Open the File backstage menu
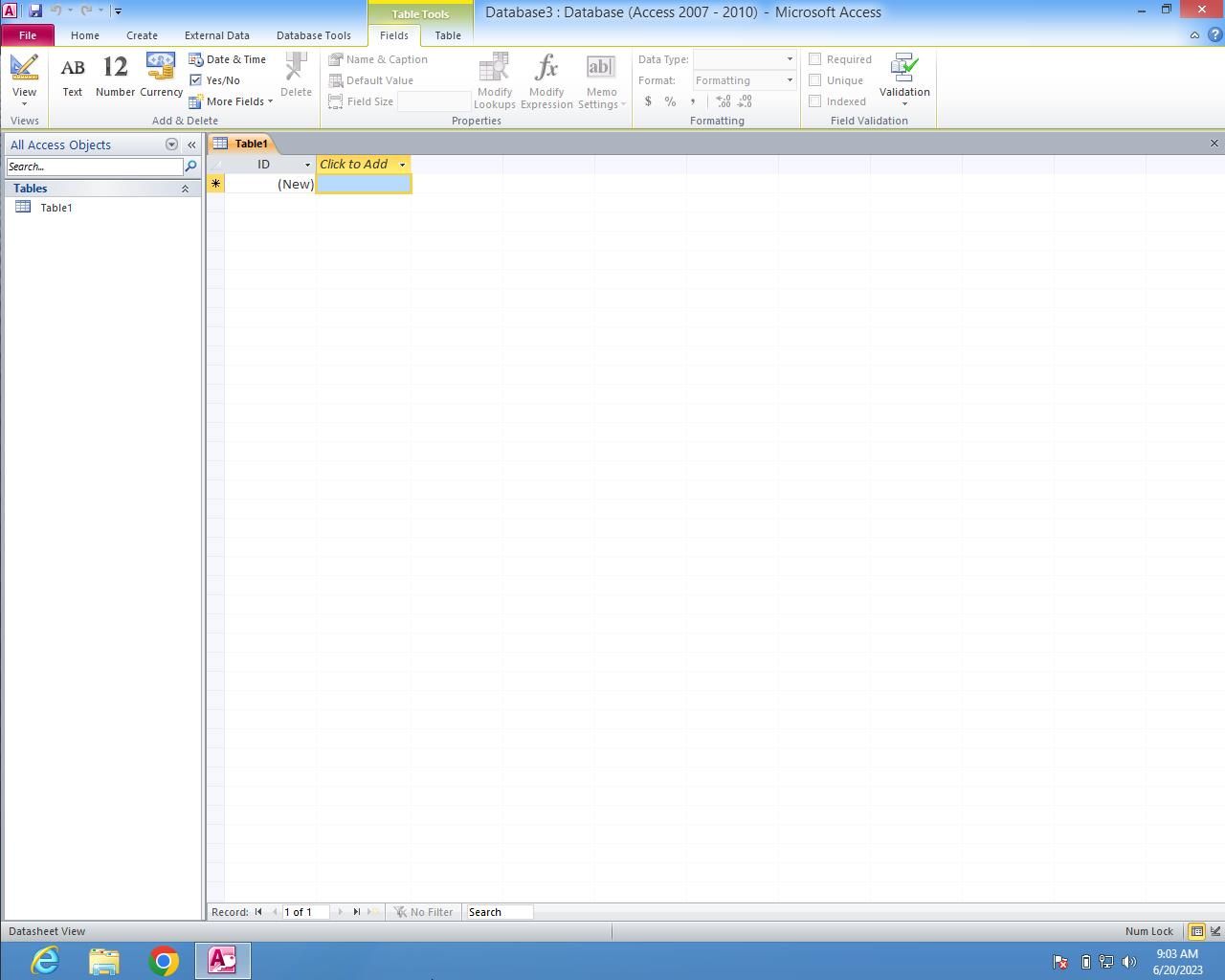 pos(27,35)
